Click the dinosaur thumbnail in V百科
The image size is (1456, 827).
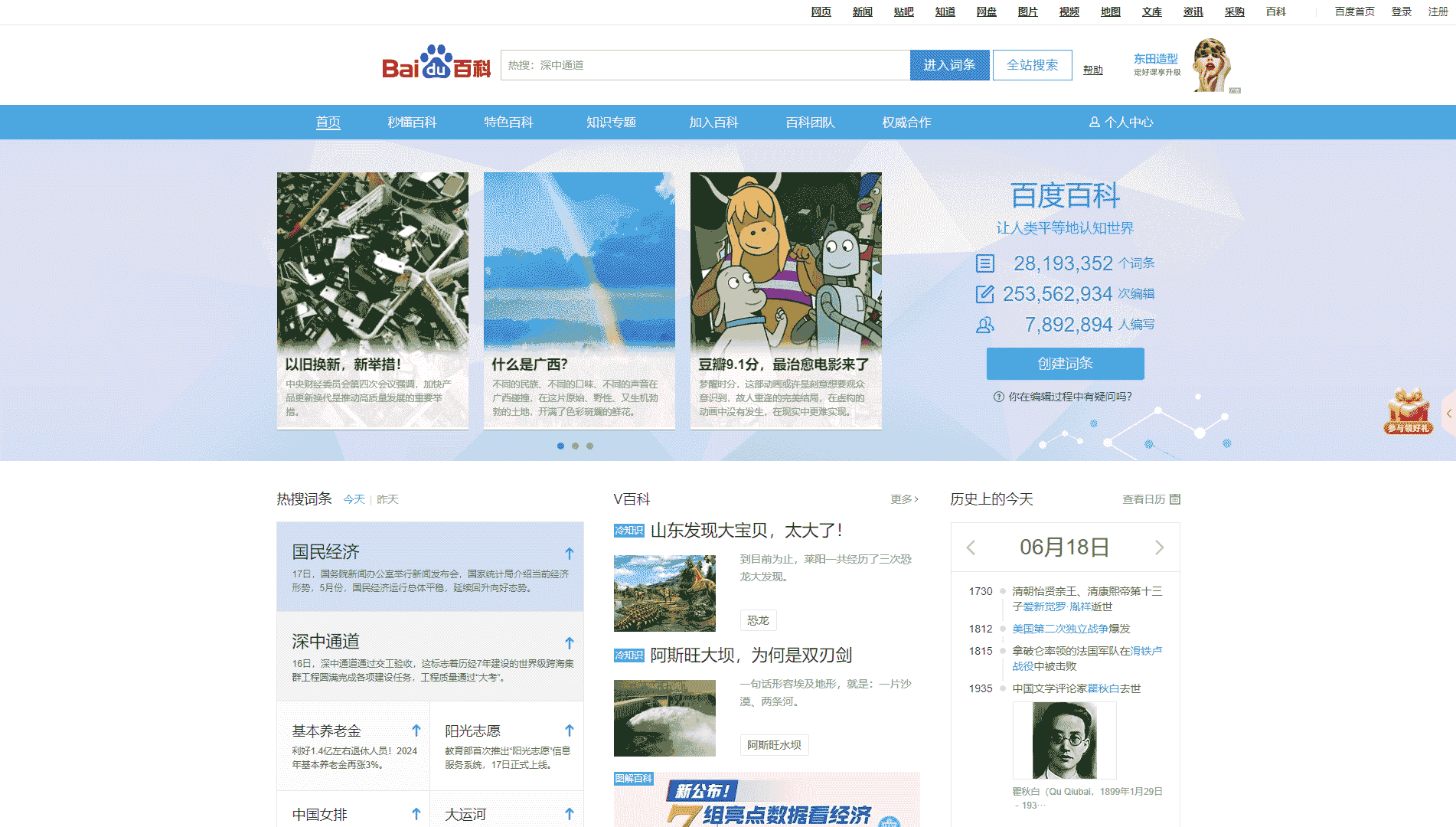[664, 593]
